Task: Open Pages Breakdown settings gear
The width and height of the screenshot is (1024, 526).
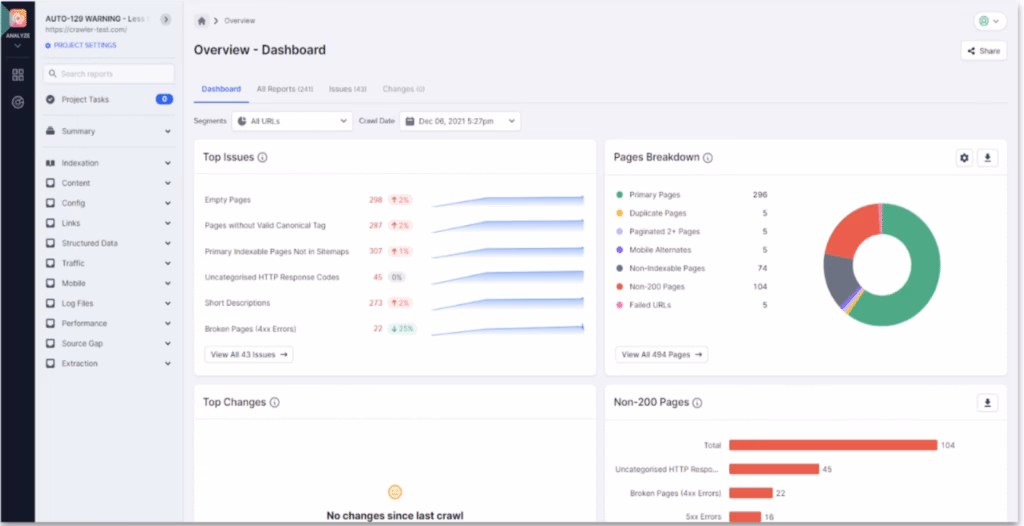Action: 964,158
